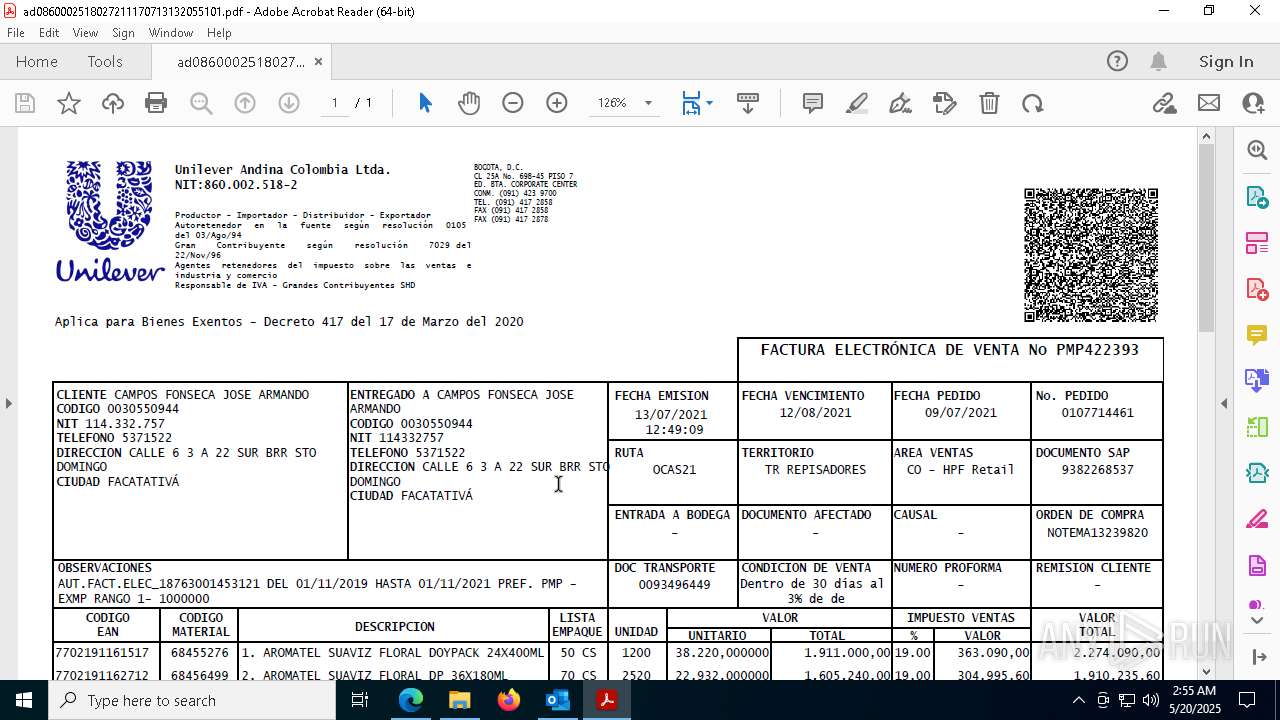Share a link to this file
Viewport: 1280px width, 720px height.
pos(1164,103)
